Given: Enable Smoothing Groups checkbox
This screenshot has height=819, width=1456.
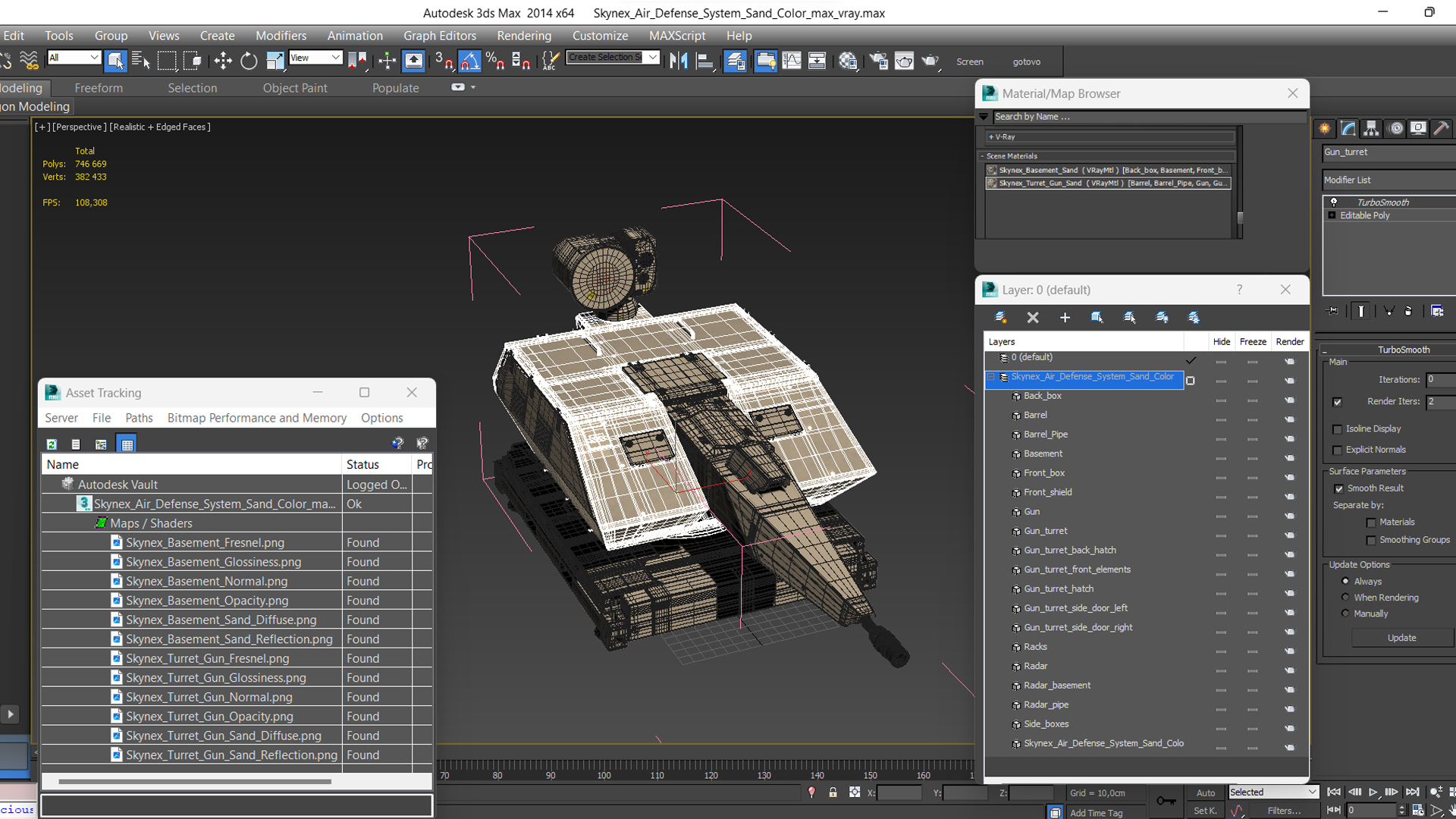Looking at the screenshot, I should click(1371, 541).
